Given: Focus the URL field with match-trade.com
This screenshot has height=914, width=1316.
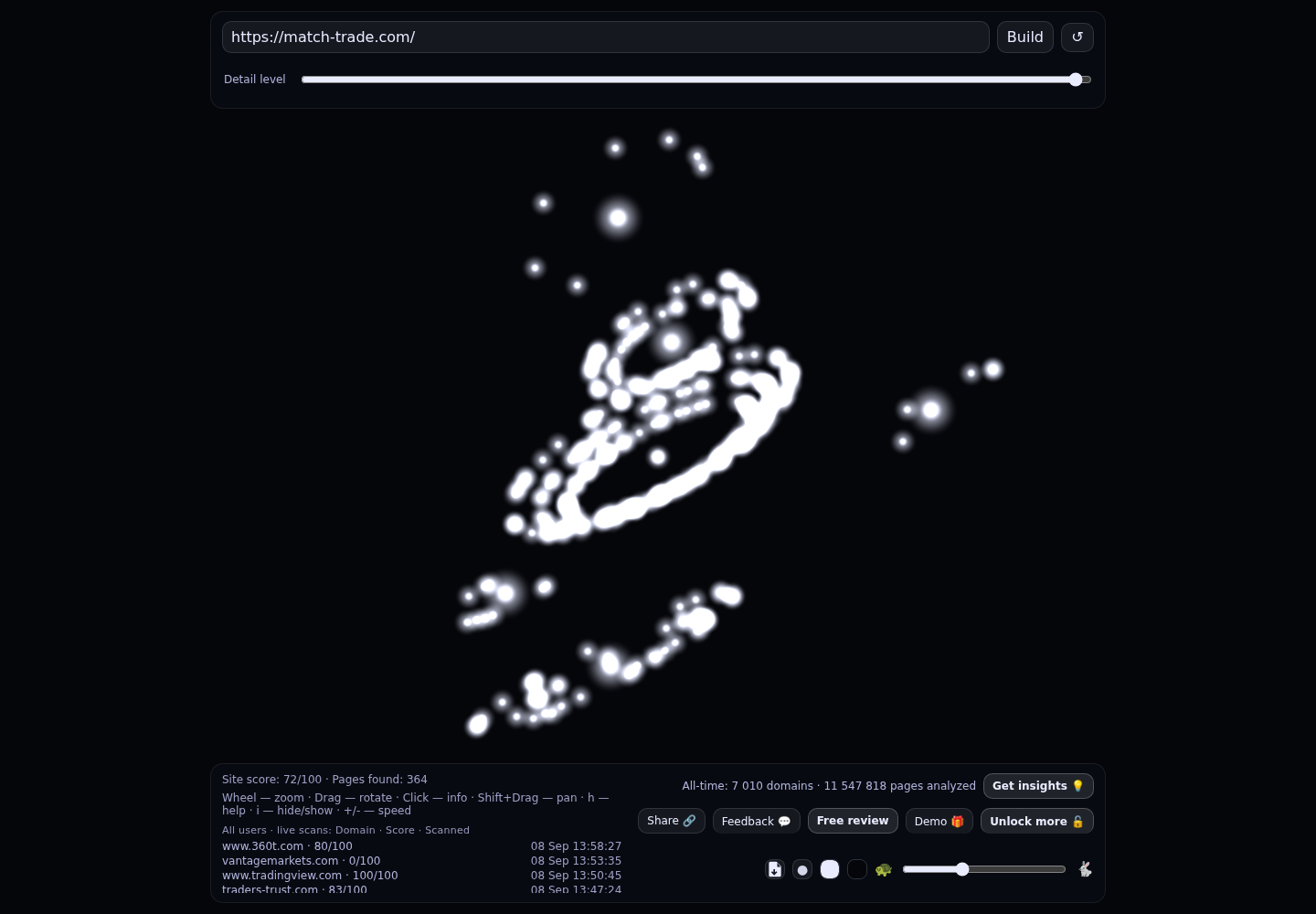Looking at the screenshot, I should [605, 37].
